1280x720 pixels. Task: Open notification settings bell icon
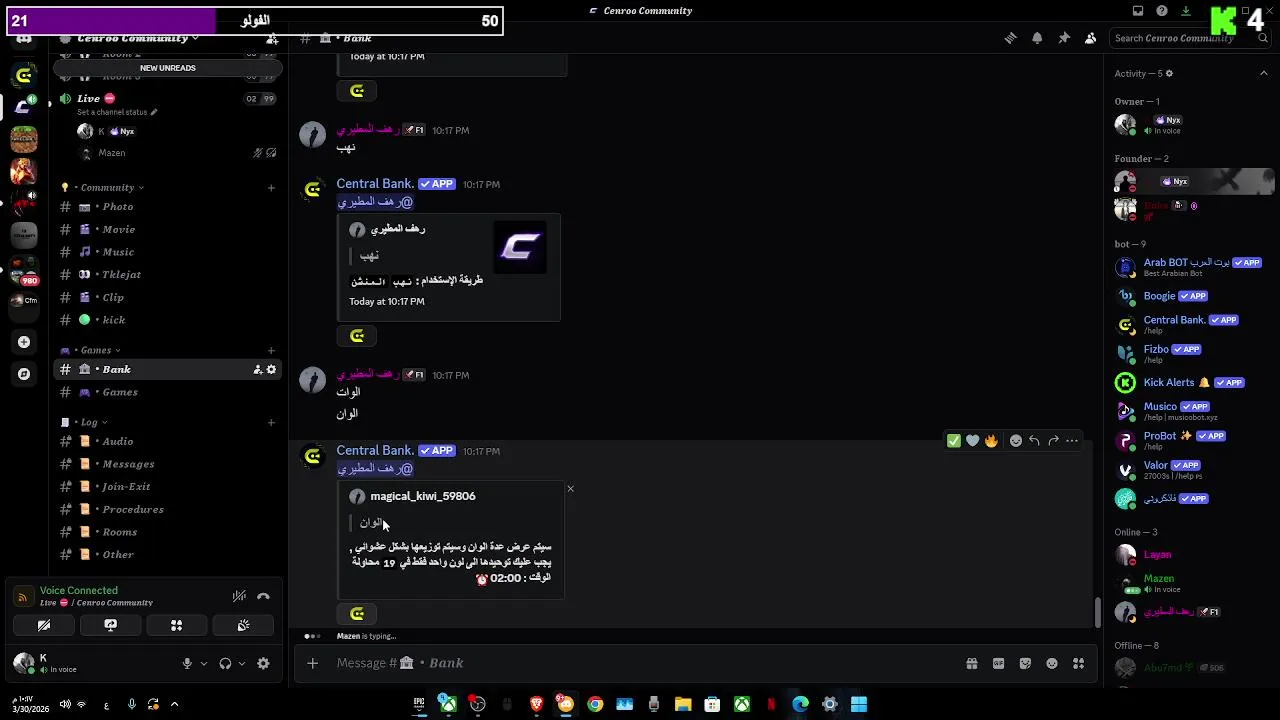pos(1037,38)
